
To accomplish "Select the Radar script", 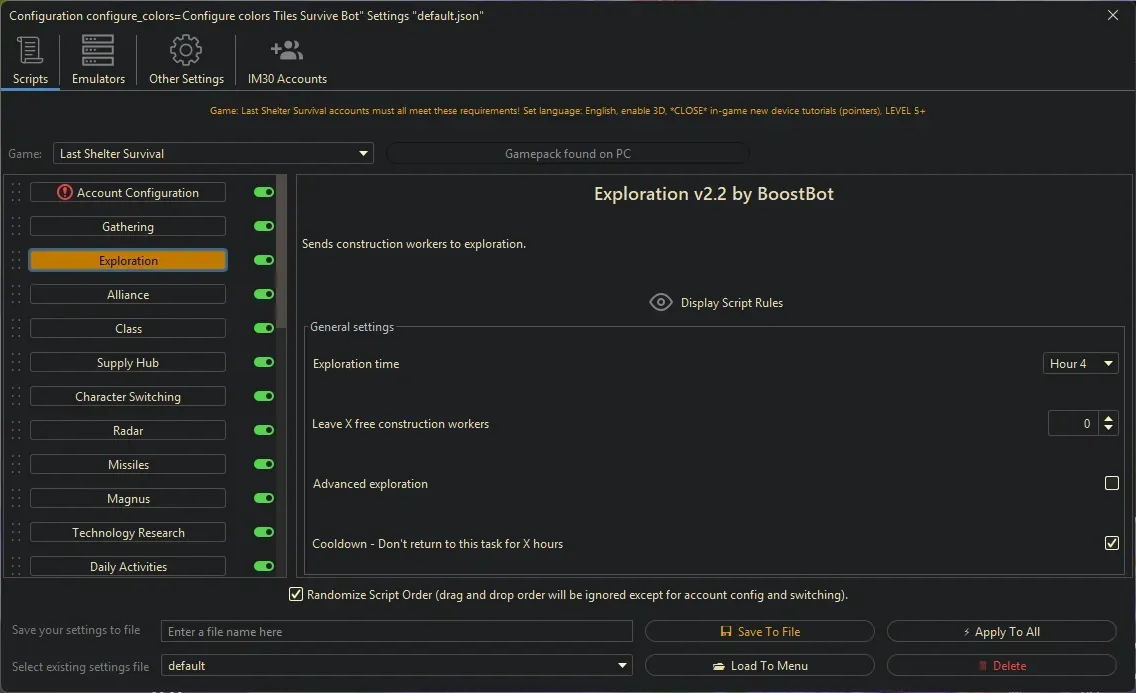I will pyautogui.click(x=128, y=430).
